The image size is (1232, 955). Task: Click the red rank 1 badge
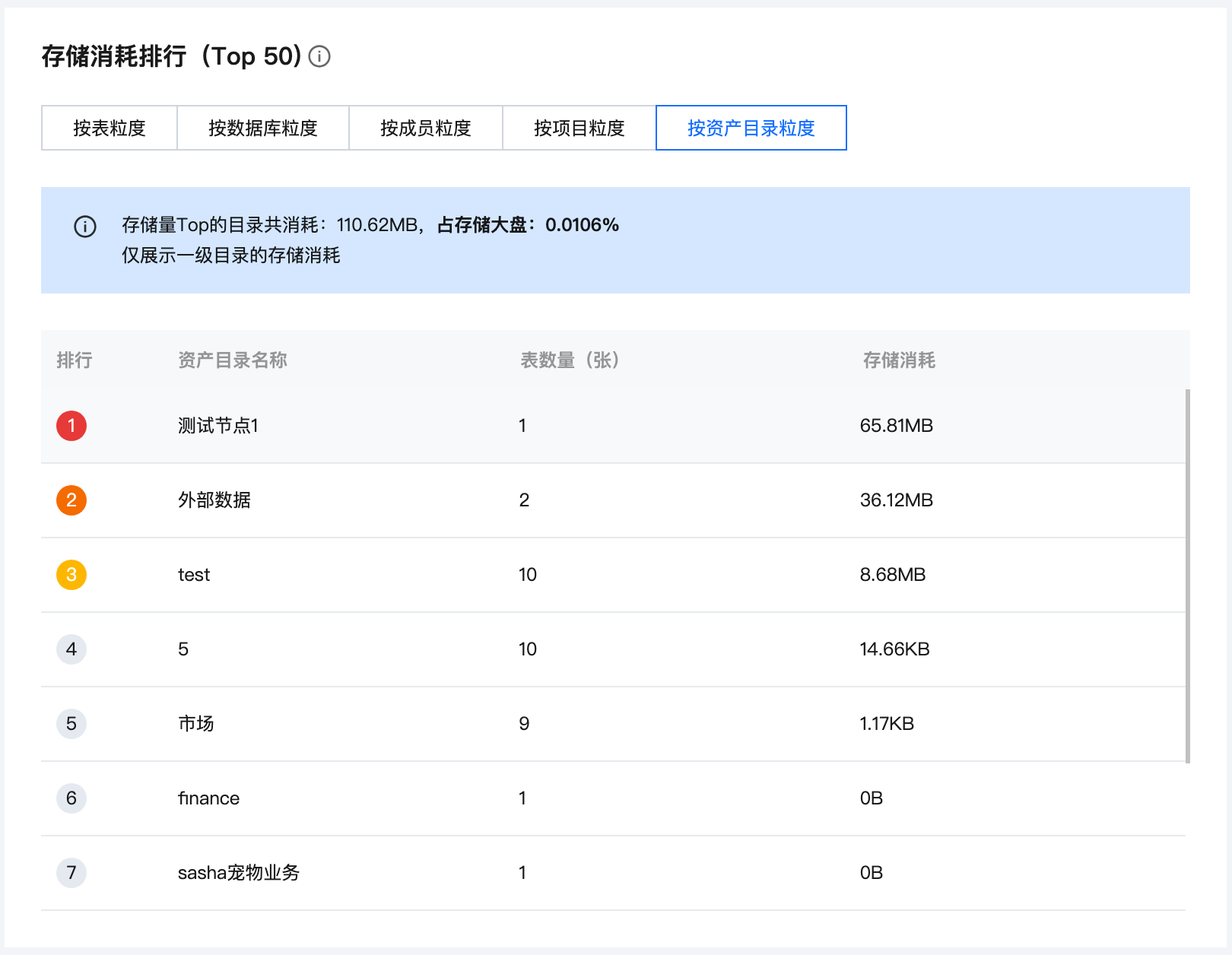pos(71,426)
